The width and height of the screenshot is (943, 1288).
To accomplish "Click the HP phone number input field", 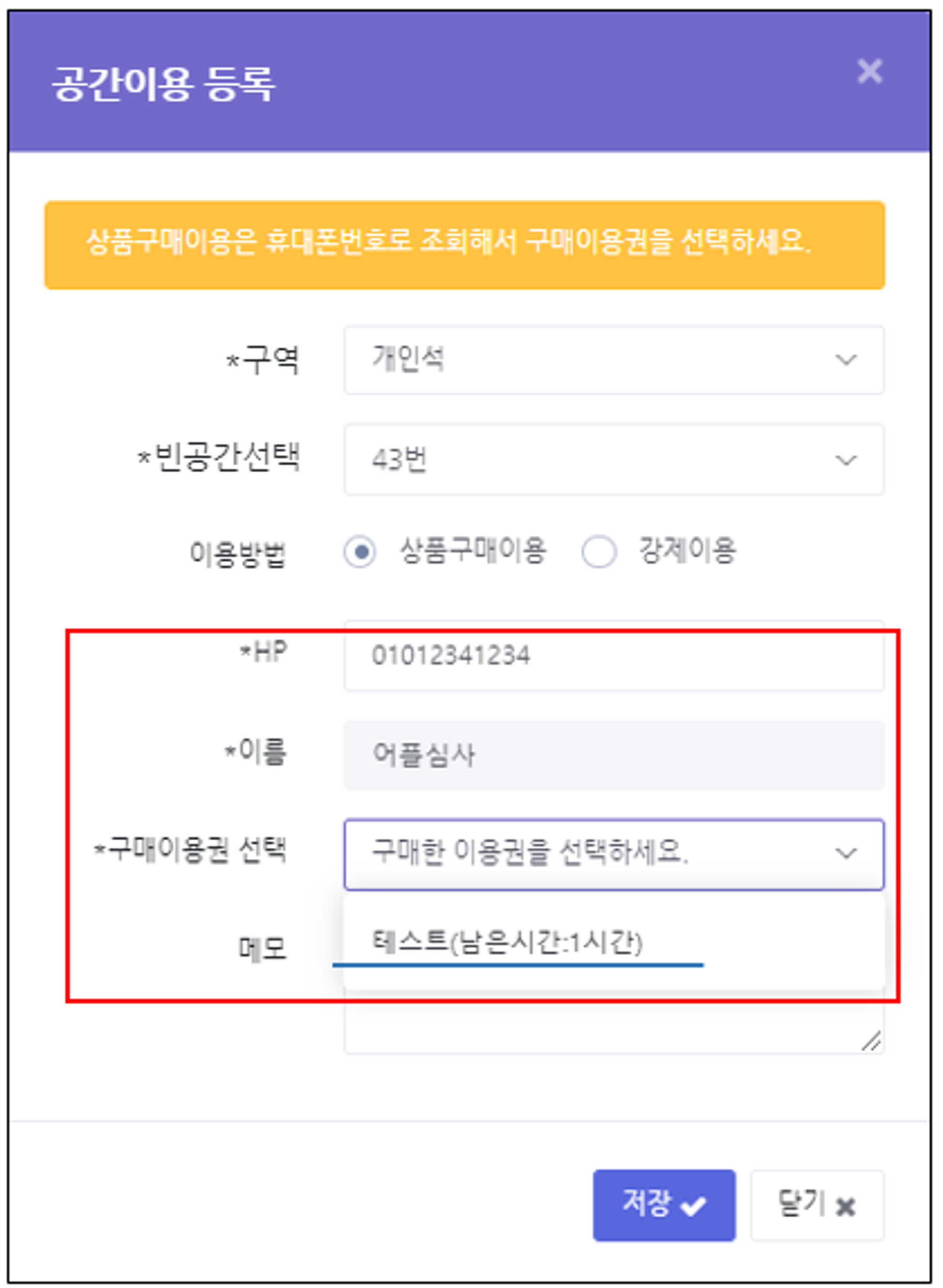I will (x=613, y=656).
